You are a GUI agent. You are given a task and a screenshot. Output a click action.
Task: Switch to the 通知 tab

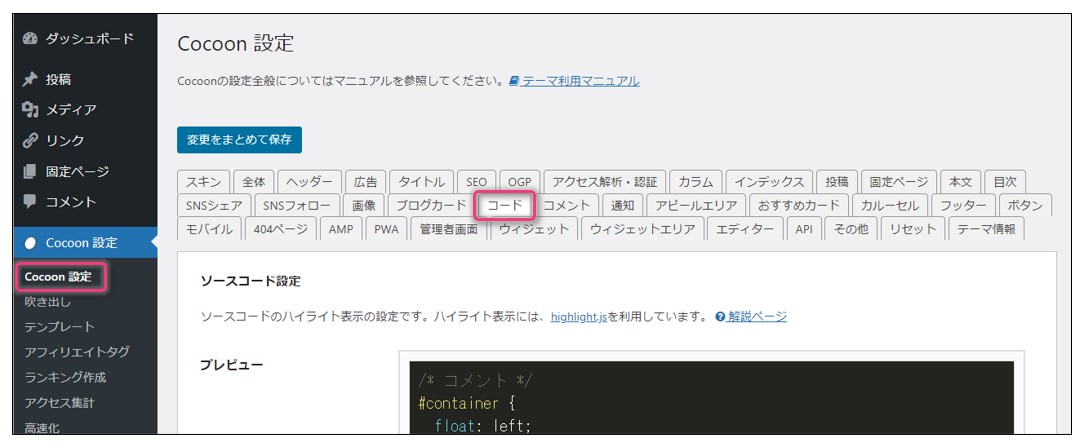(622, 205)
